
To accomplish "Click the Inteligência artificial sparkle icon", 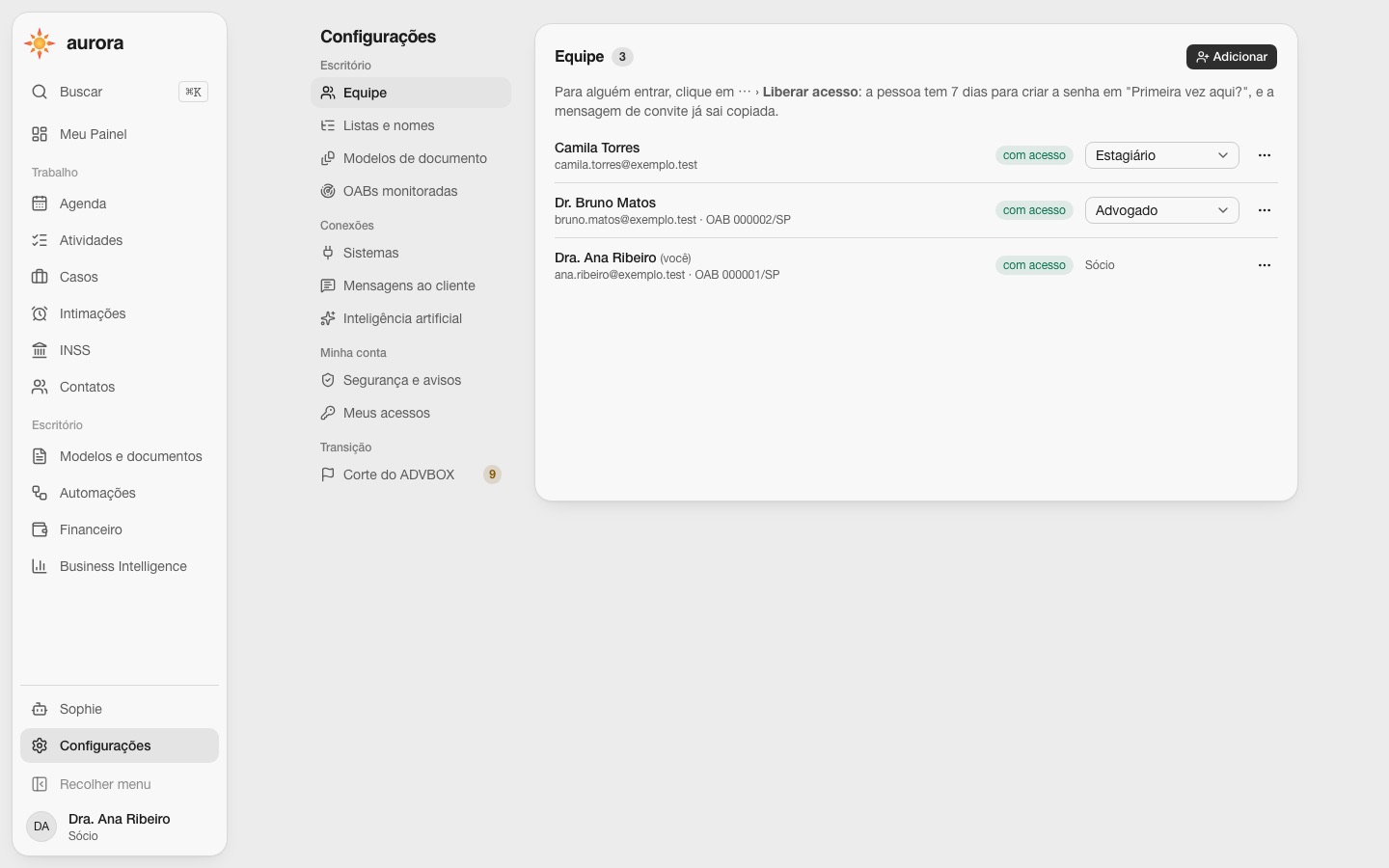I will coord(328,318).
